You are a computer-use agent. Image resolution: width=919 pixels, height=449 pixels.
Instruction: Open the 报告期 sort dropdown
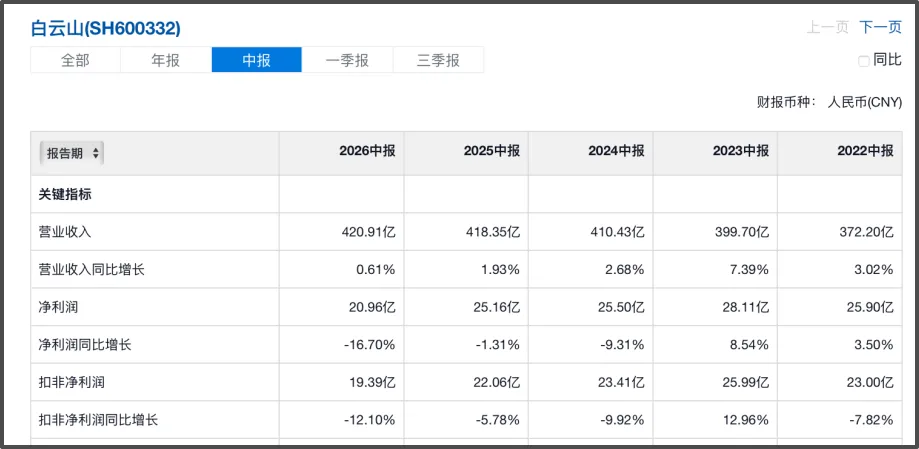72,154
